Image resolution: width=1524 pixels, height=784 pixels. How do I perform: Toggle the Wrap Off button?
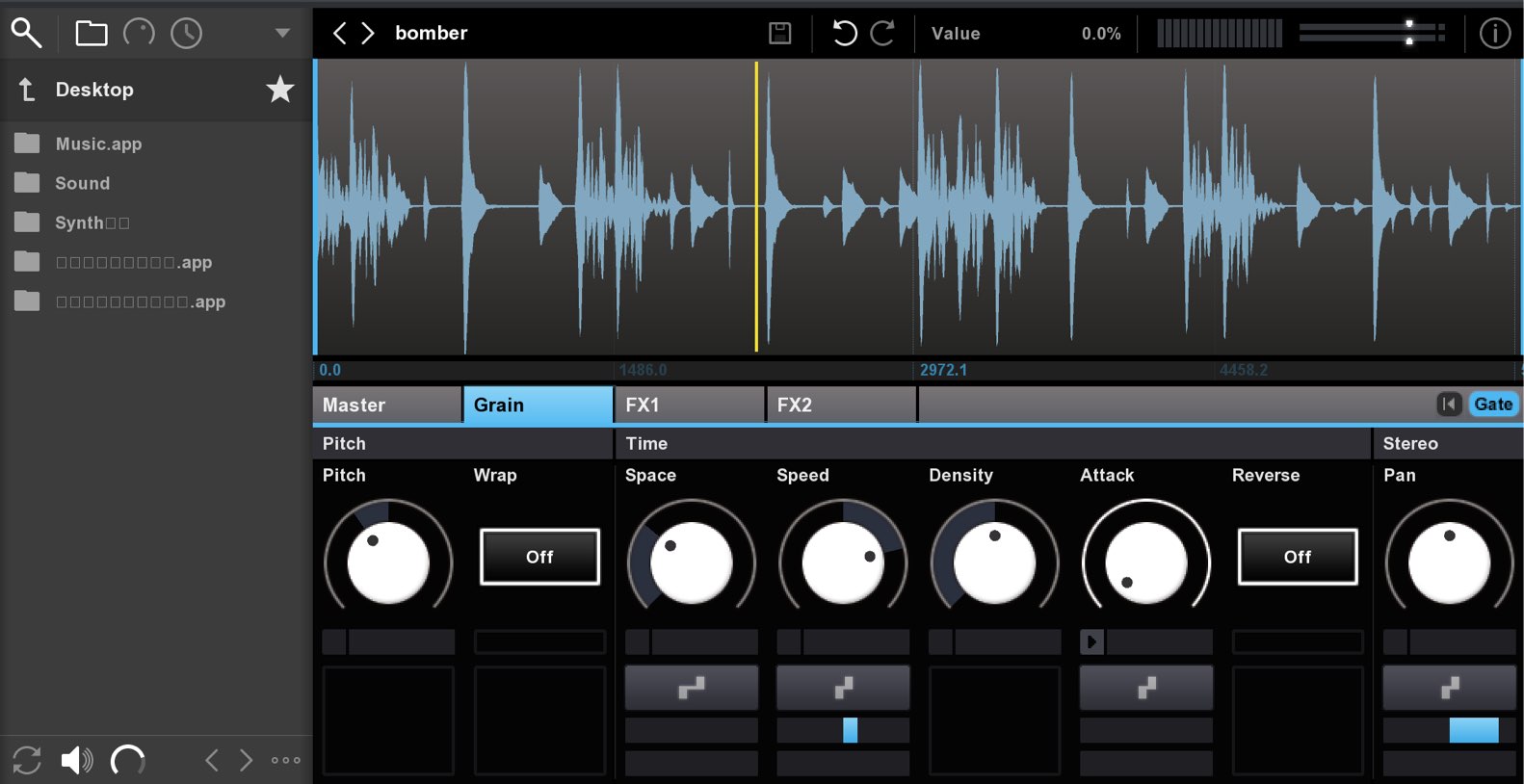(539, 557)
